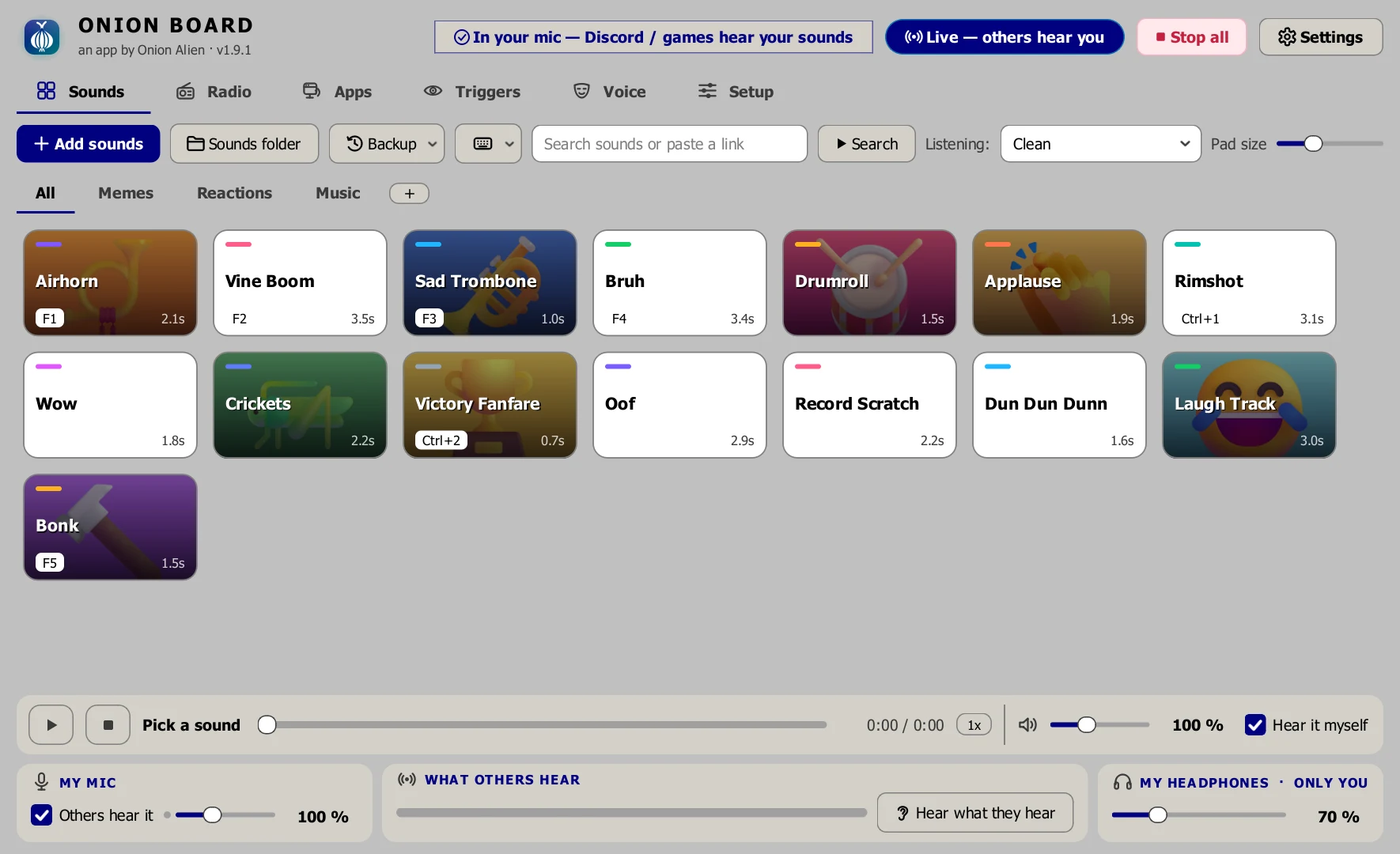Screen dimensions: 1400x854
Task: Trigger the Drumroll pad
Action: point(869,283)
